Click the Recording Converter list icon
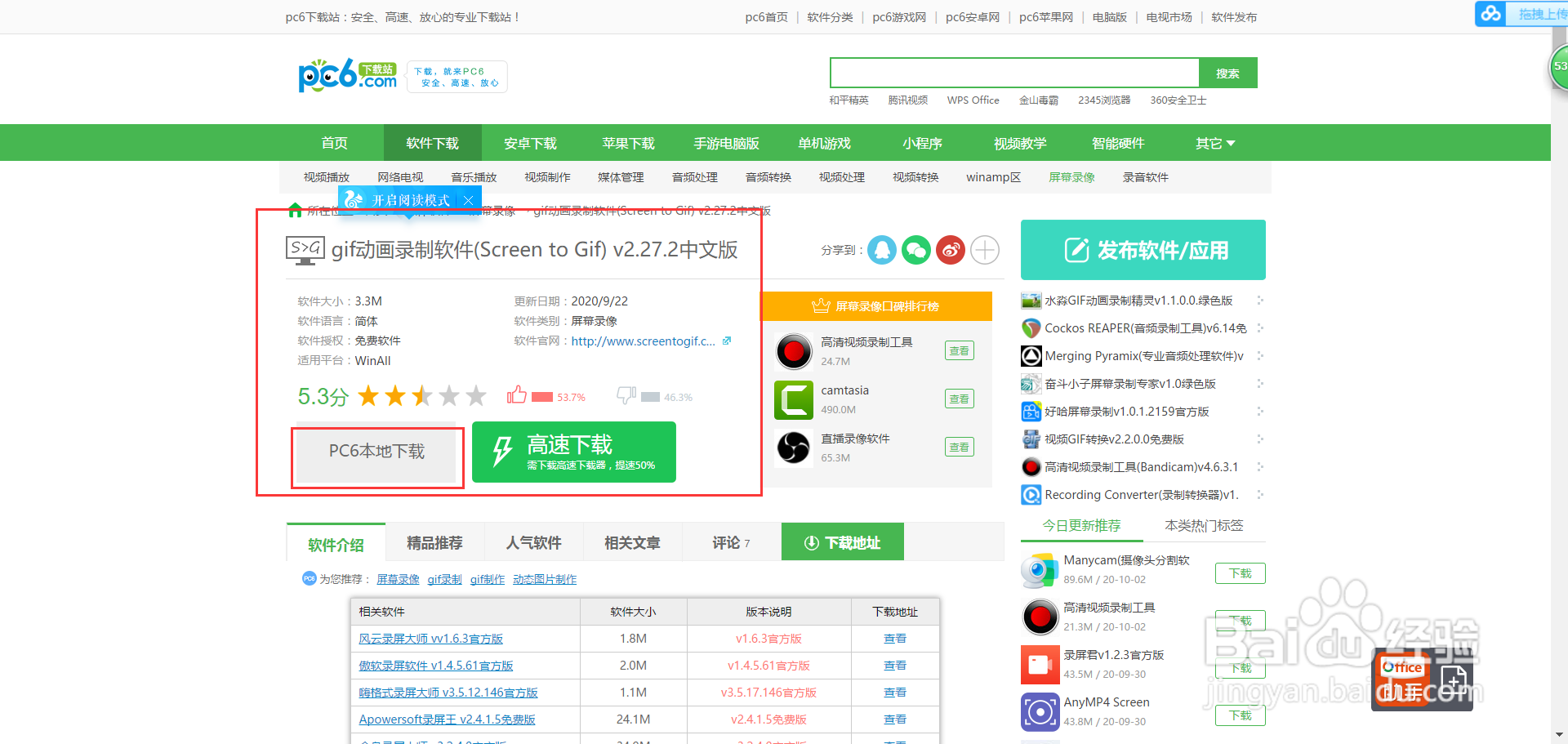The height and width of the screenshot is (744, 1568). click(x=1031, y=495)
